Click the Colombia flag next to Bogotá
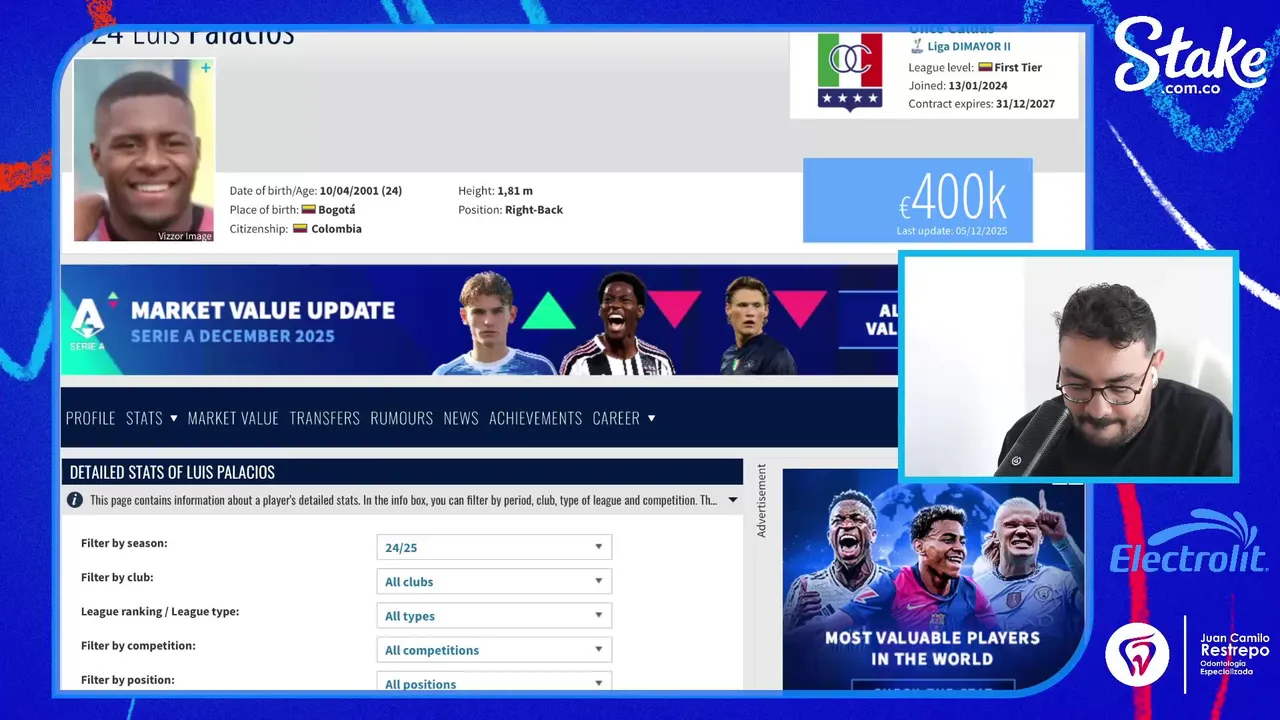The height and width of the screenshot is (720, 1280). (308, 210)
